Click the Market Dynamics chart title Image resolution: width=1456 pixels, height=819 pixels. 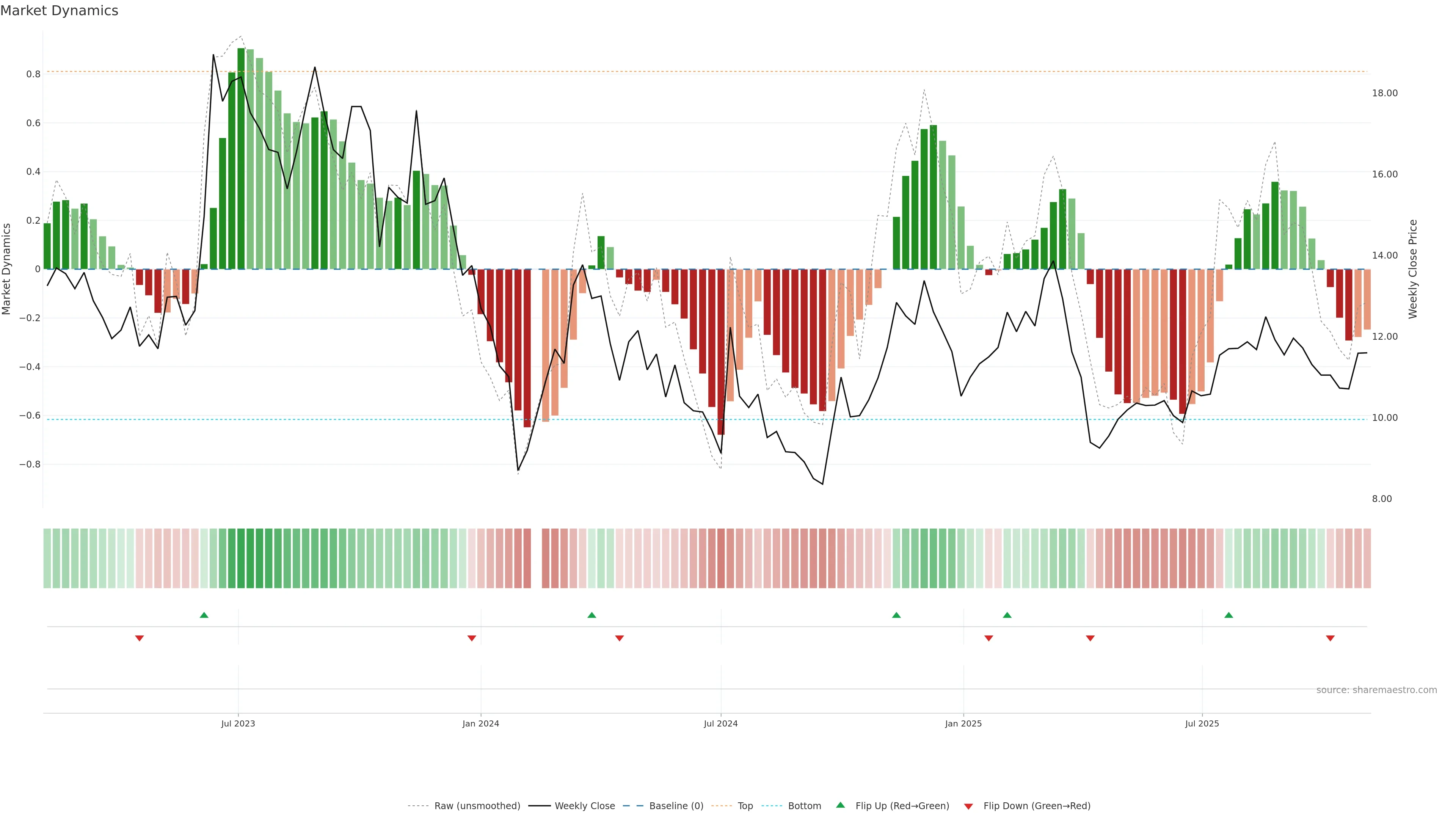click(60, 11)
